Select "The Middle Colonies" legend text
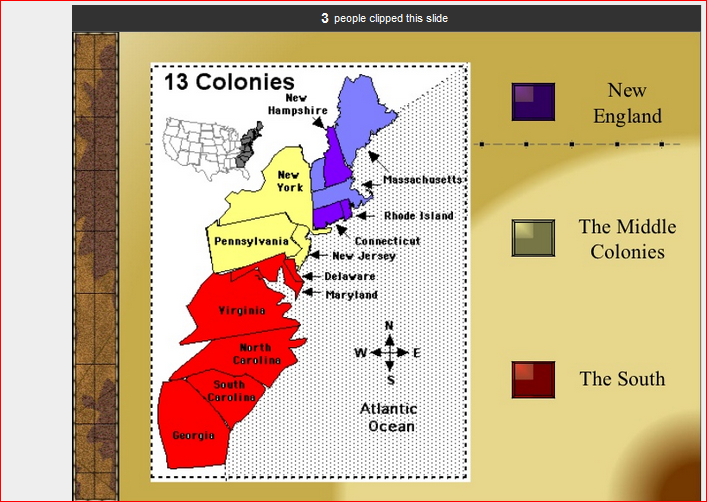Image resolution: width=707 pixels, height=502 pixels. (627, 239)
